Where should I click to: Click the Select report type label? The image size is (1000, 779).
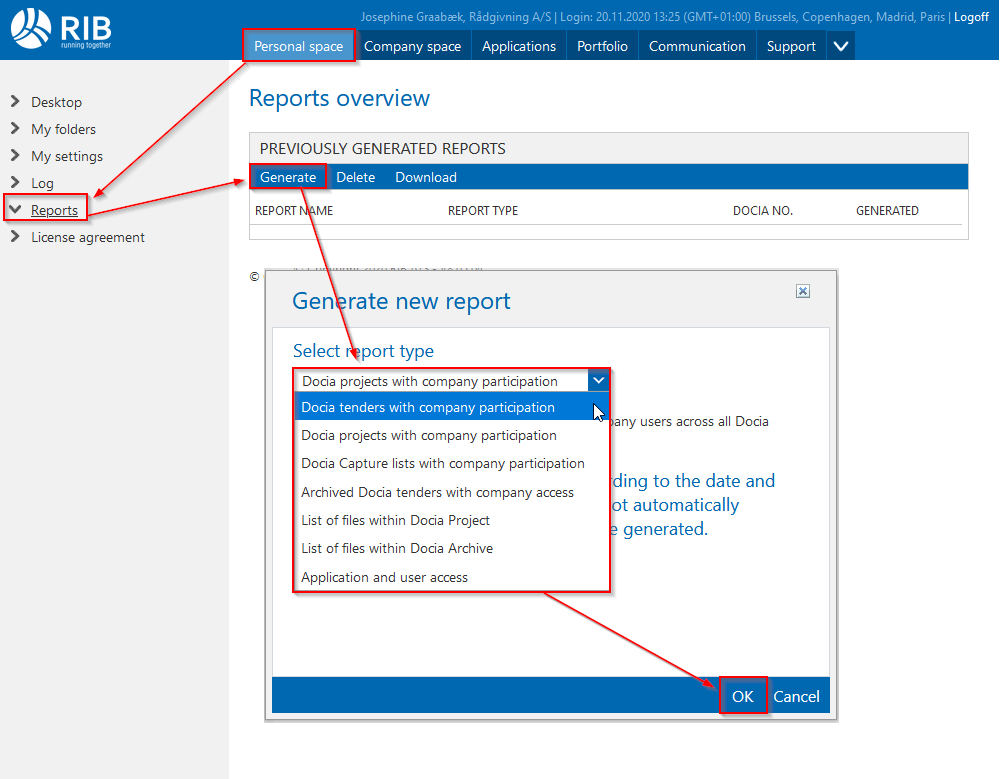pos(363,351)
